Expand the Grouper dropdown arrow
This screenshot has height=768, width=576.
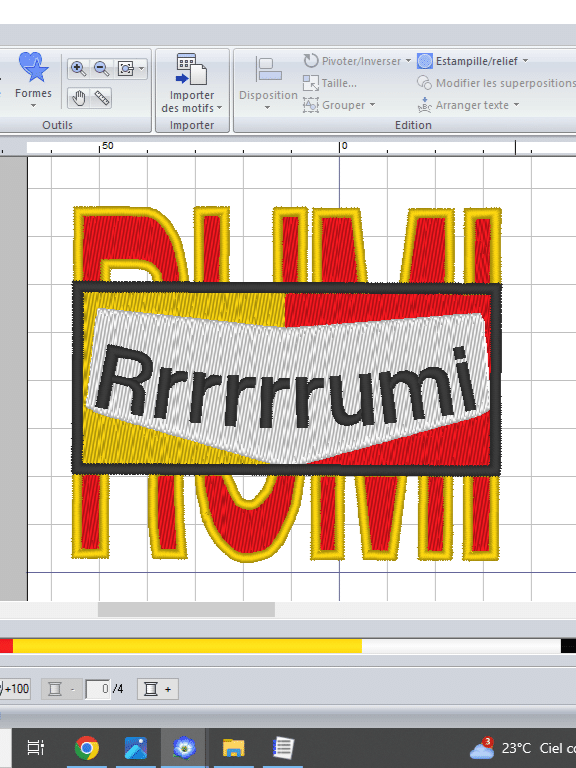click(372, 105)
